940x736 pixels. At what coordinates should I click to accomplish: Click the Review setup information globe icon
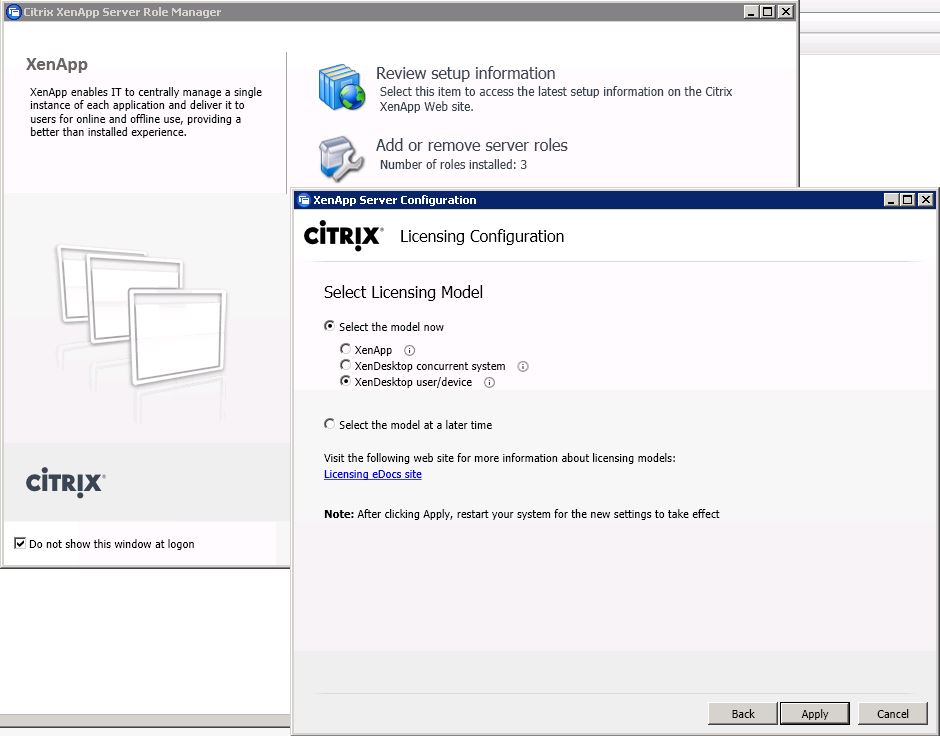342,87
